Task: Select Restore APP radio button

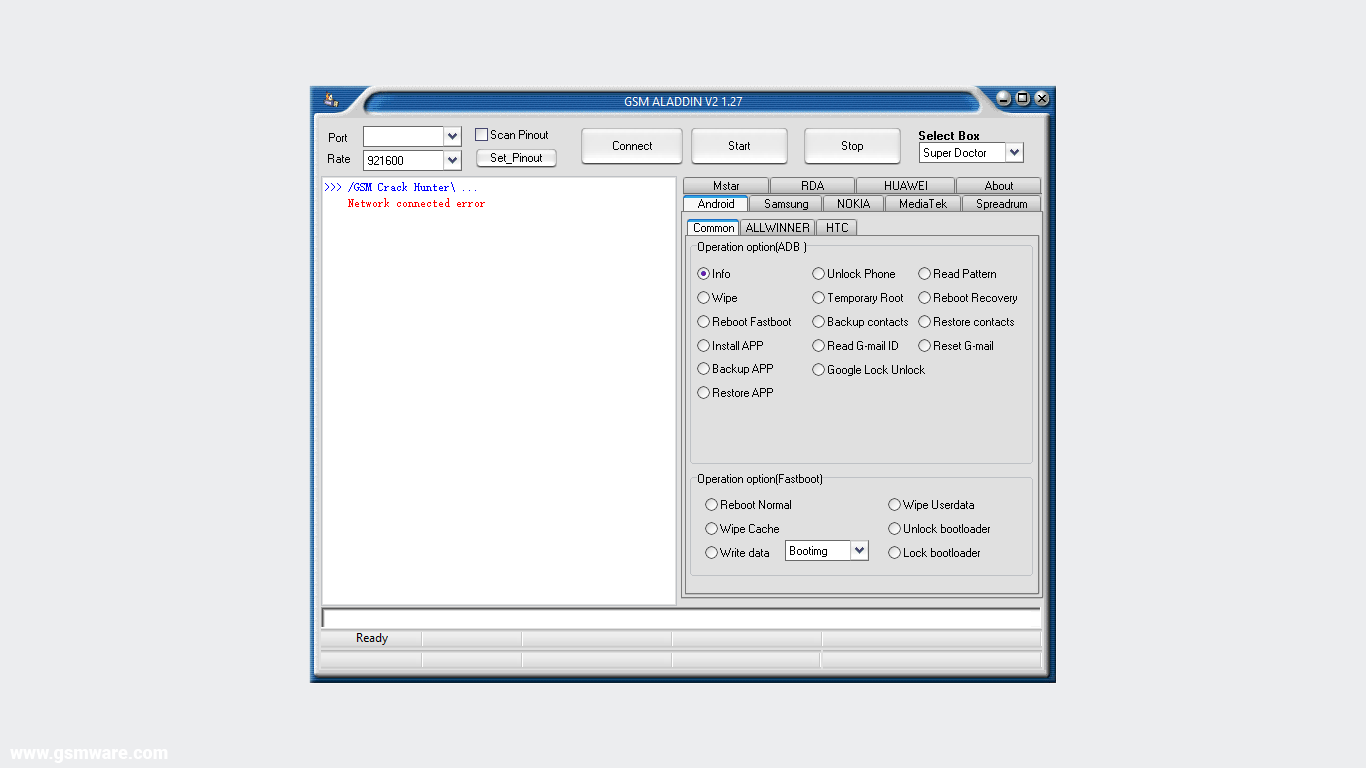Action: pos(703,392)
